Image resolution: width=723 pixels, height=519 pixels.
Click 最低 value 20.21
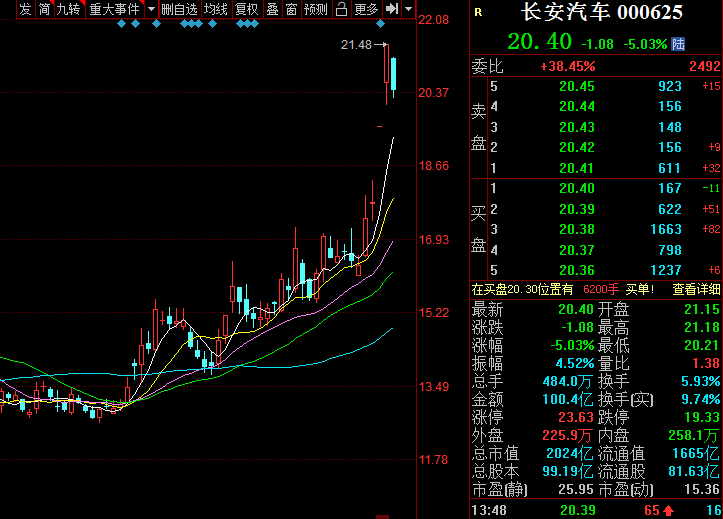click(702, 345)
